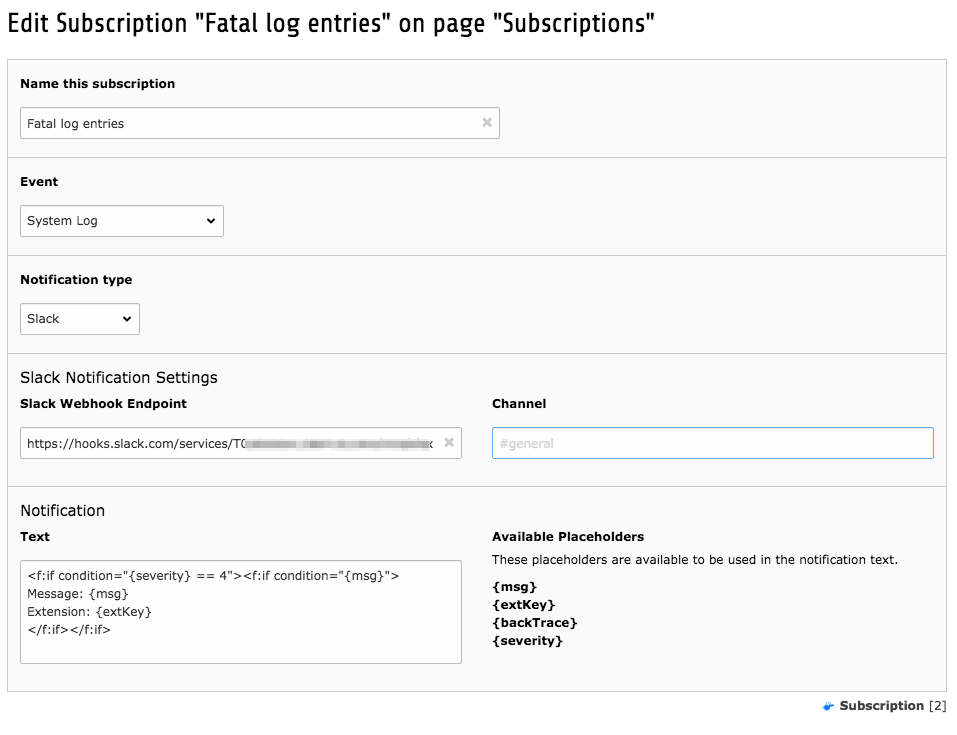The height and width of the screenshot is (735, 957).
Task: Choose the {severity} placeholder
Action: (527, 641)
